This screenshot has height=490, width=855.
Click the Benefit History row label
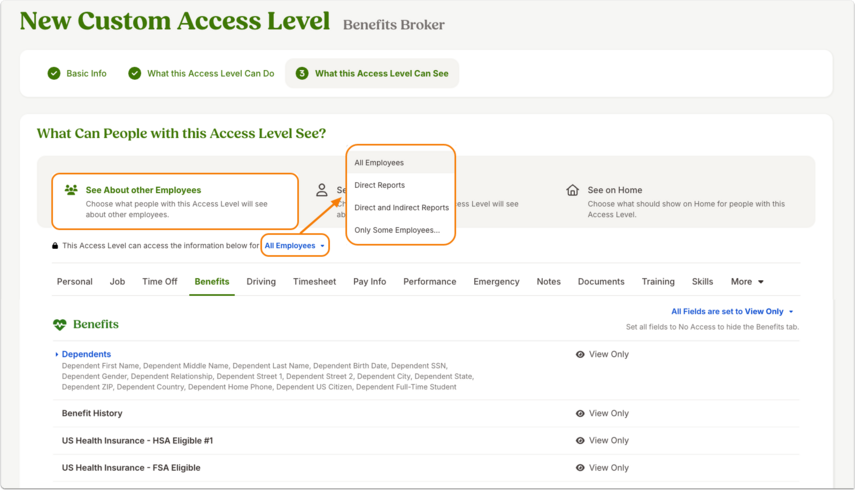coord(92,414)
